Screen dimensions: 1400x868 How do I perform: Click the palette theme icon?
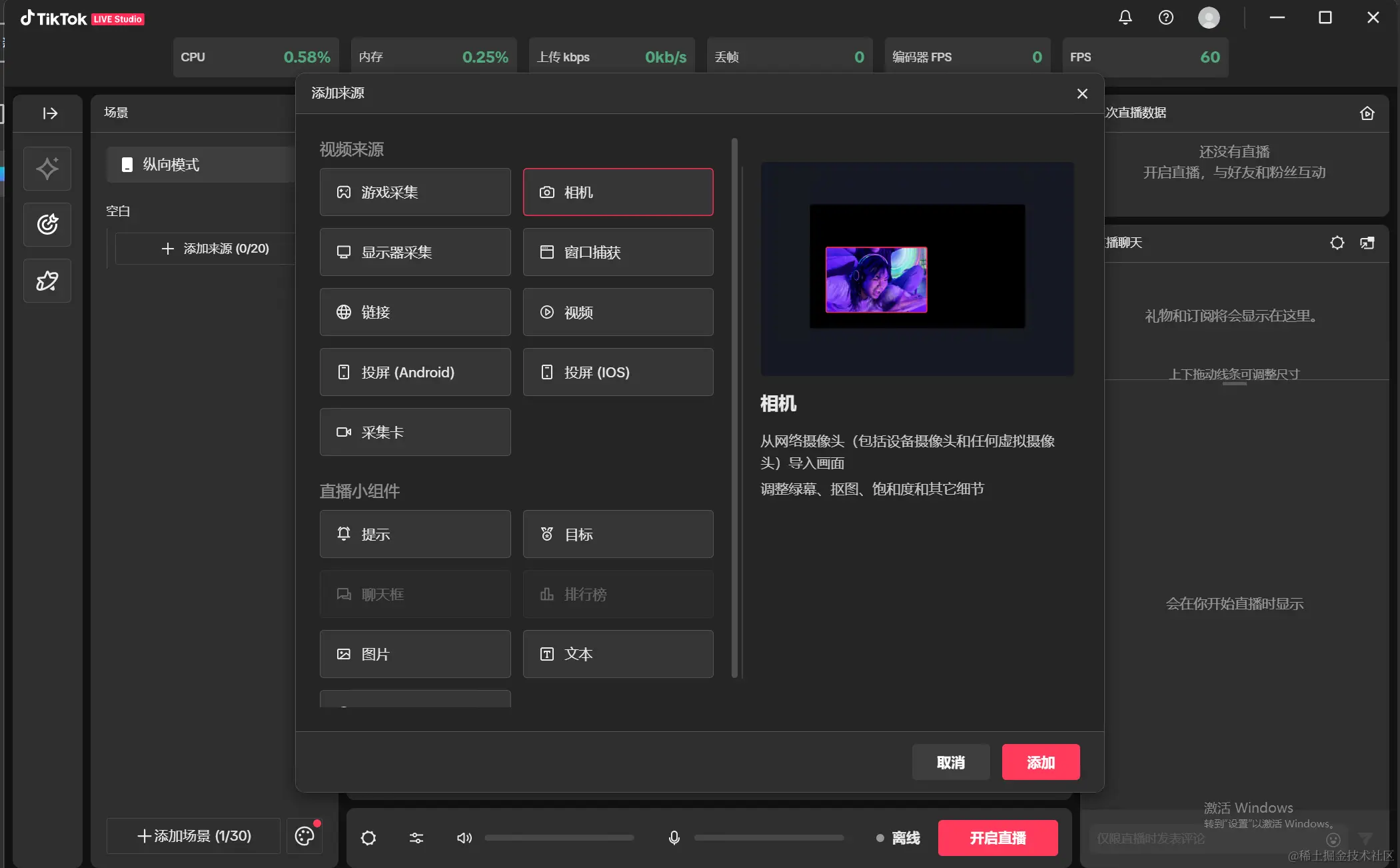coord(305,836)
